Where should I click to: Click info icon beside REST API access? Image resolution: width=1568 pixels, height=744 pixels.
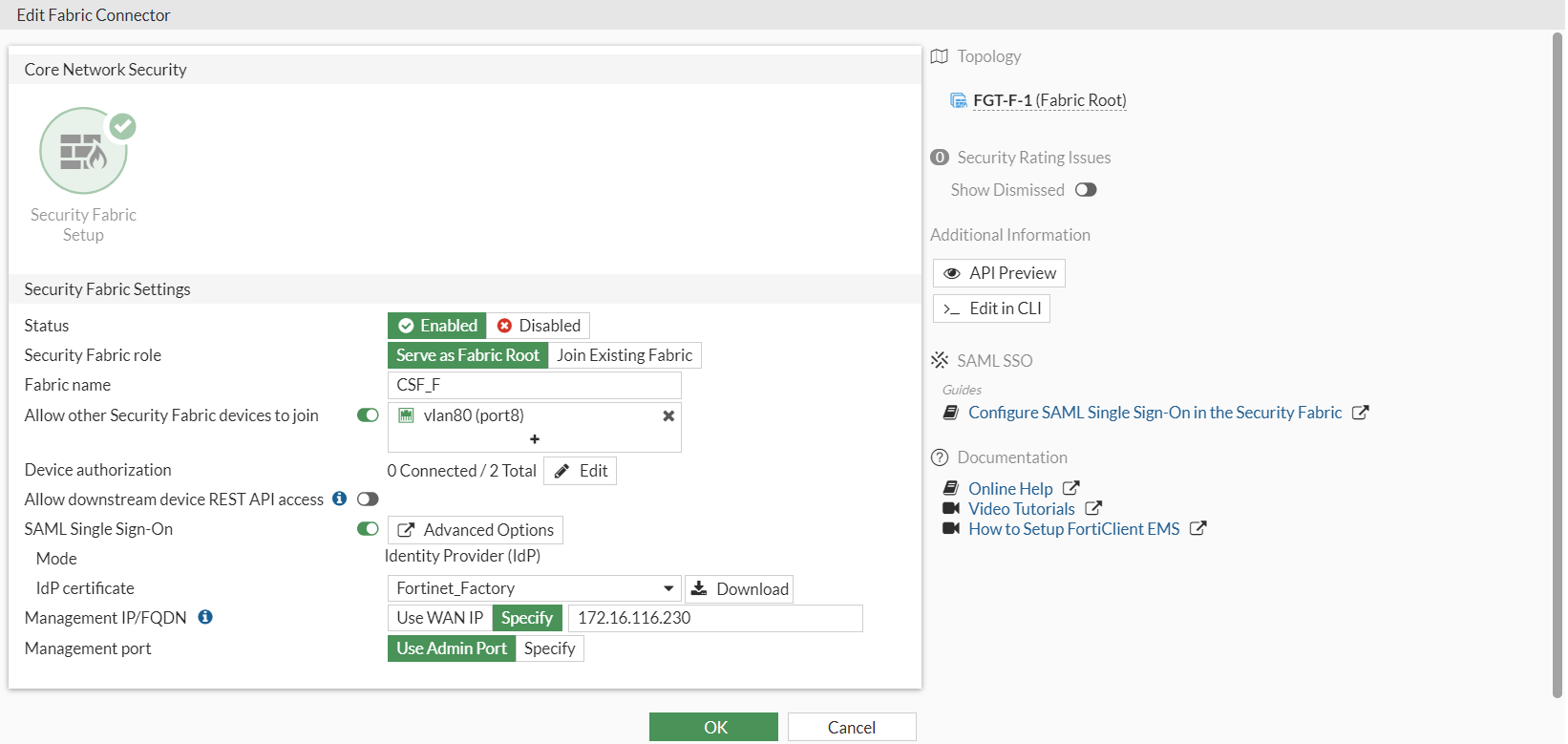pyautogui.click(x=339, y=499)
